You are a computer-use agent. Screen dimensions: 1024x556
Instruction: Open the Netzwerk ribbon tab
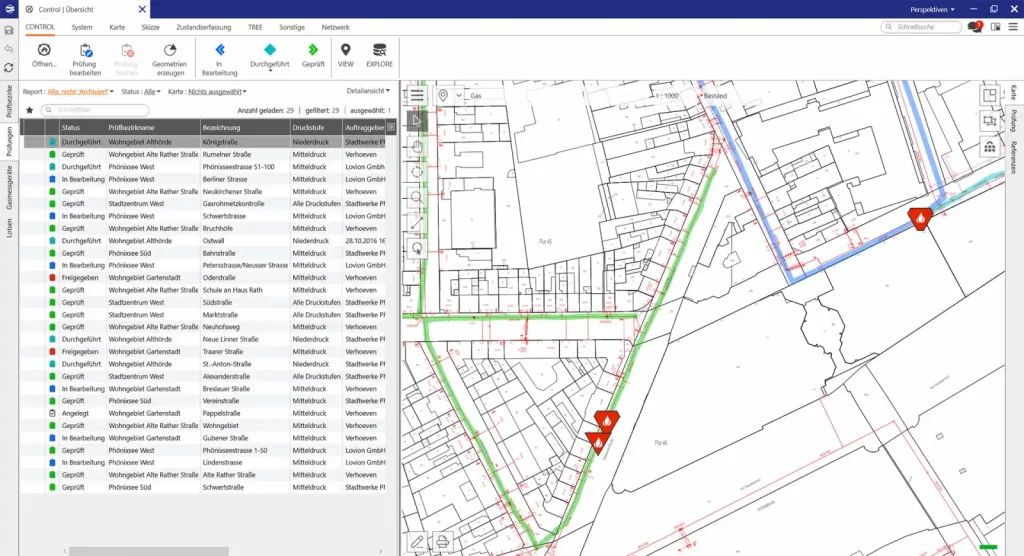pyautogui.click(x=335, y=27)
